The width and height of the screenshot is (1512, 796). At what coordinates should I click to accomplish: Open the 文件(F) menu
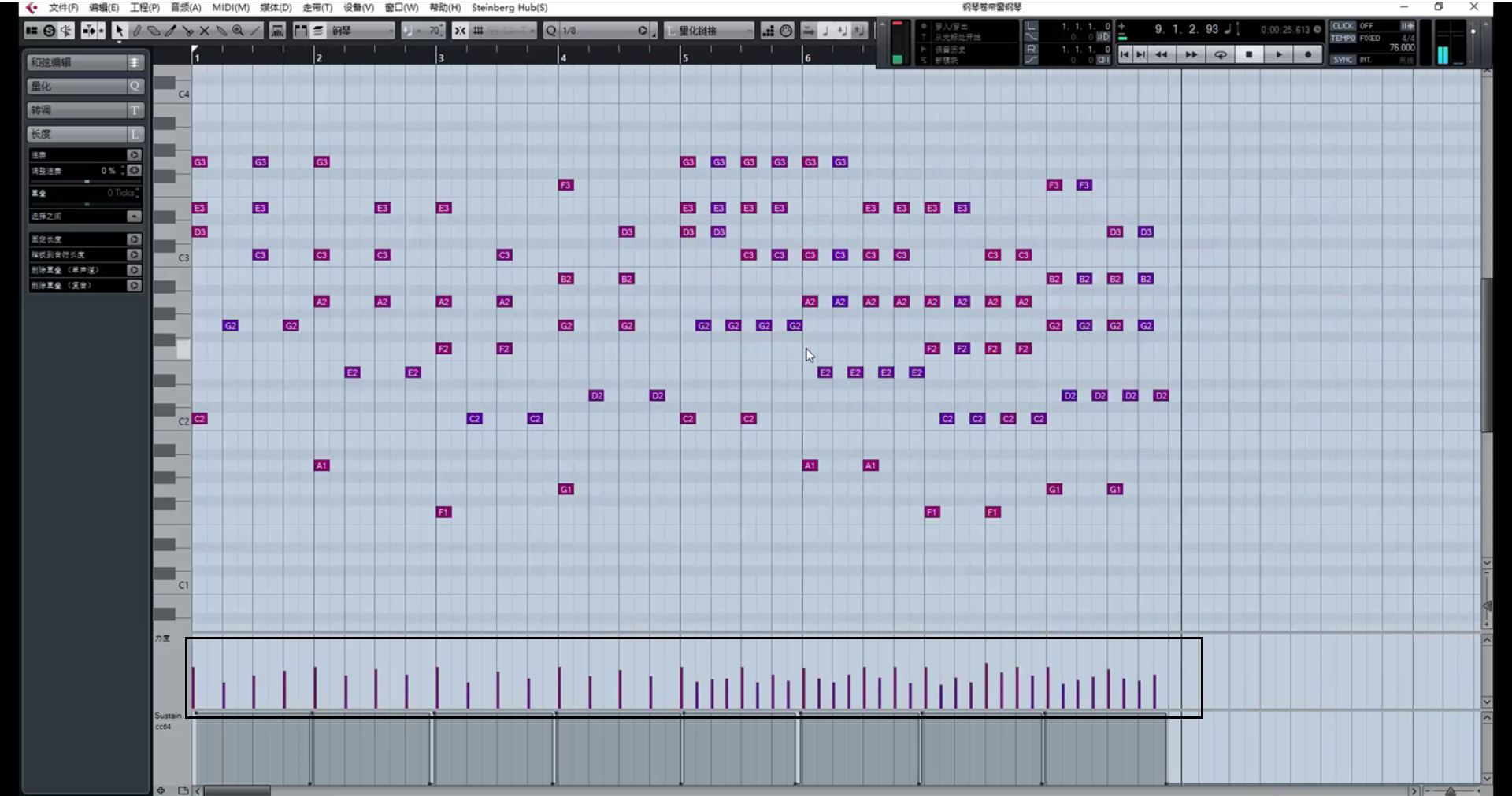(x=63, y=7)
